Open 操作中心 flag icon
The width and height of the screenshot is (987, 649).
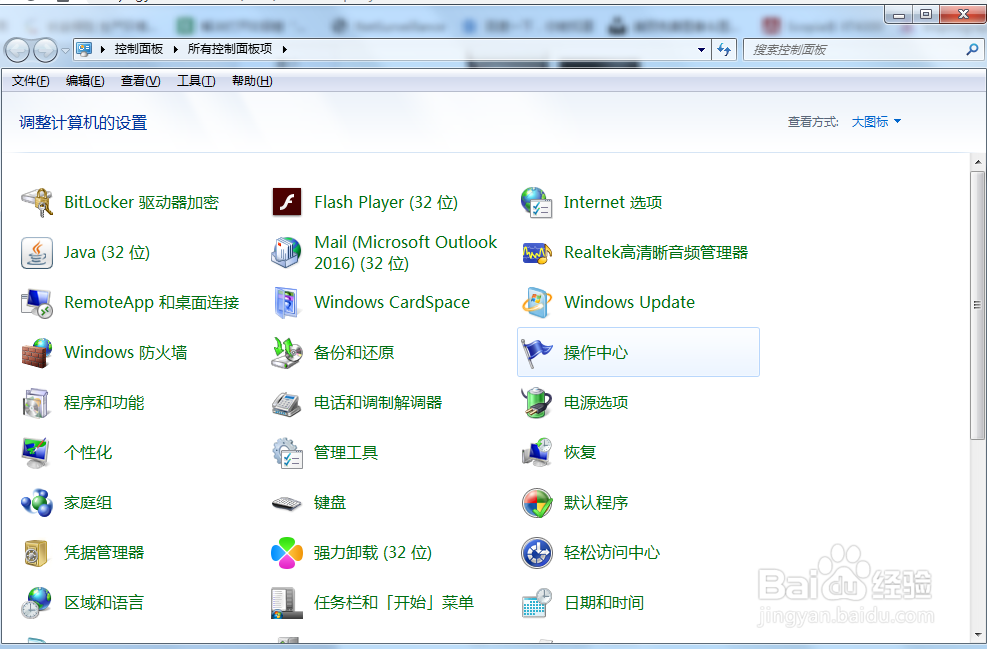coord(536,353)
